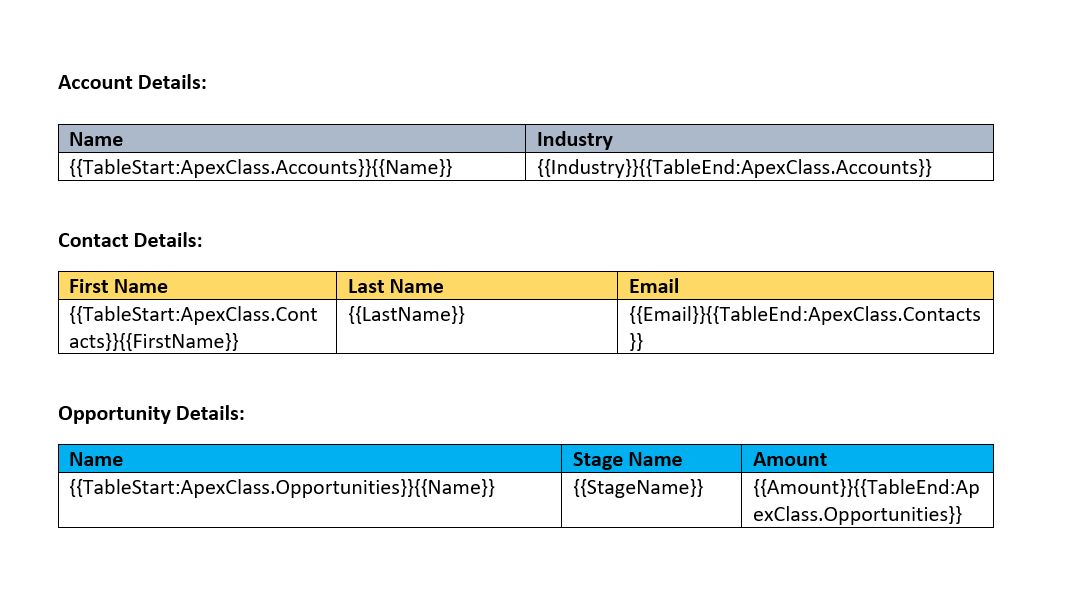
Task: Click the Contact Details heading
Action: tap(130, 240)
